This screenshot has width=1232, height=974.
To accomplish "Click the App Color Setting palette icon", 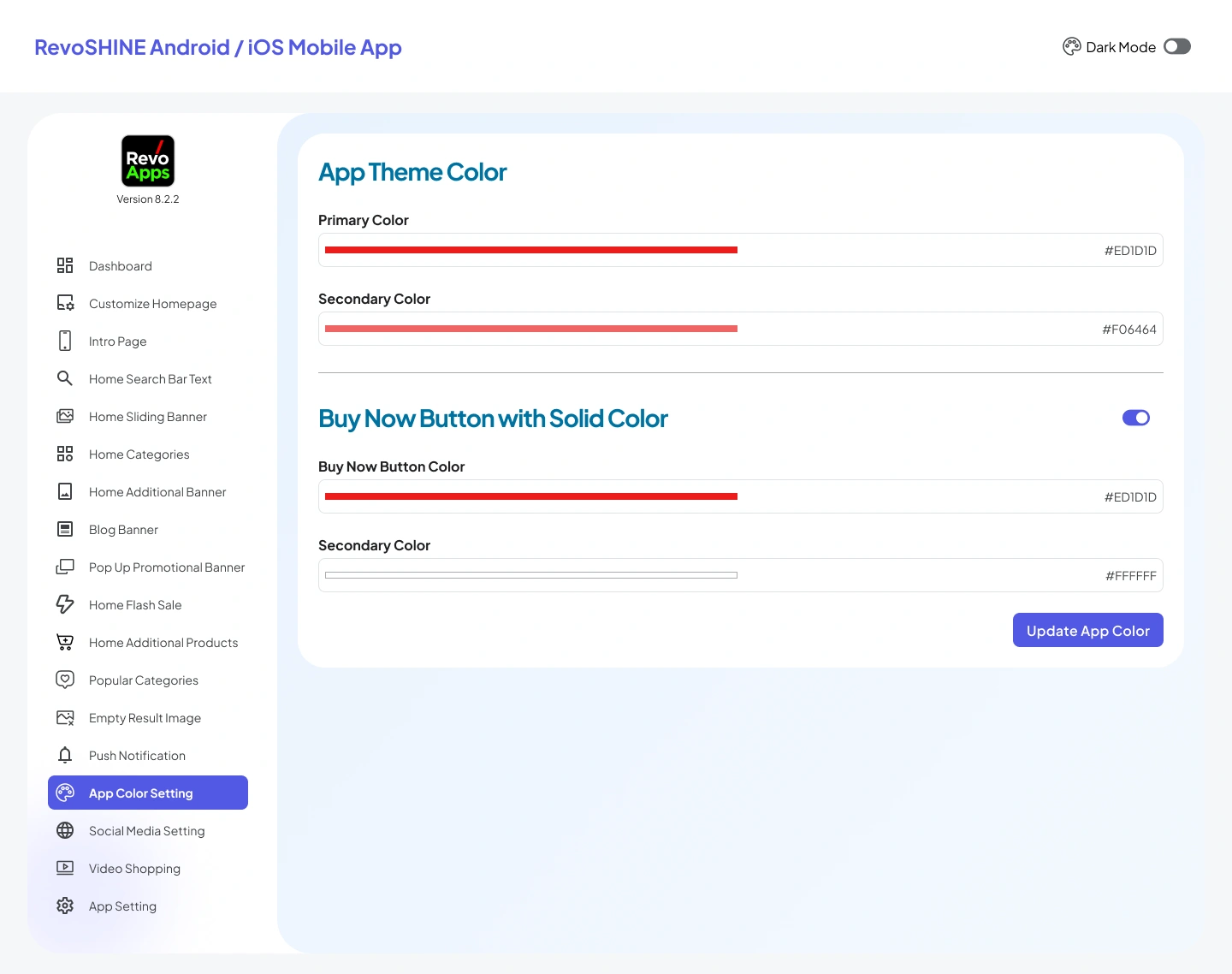I will pyautogui.click(x=65, y=793).
